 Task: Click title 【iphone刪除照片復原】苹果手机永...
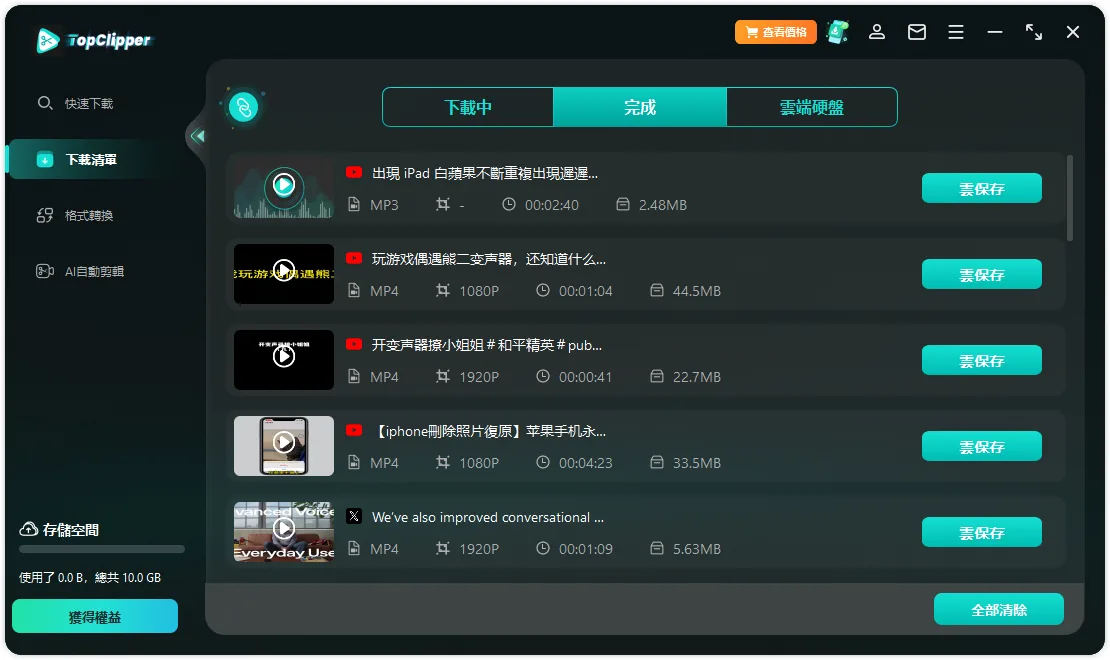pyautogui.click(x=488, y=431)
